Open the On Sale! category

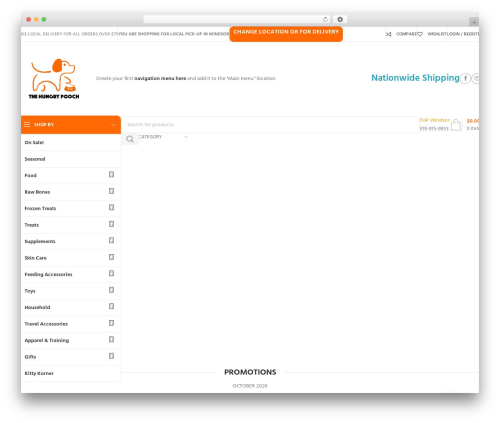(71, 142)
